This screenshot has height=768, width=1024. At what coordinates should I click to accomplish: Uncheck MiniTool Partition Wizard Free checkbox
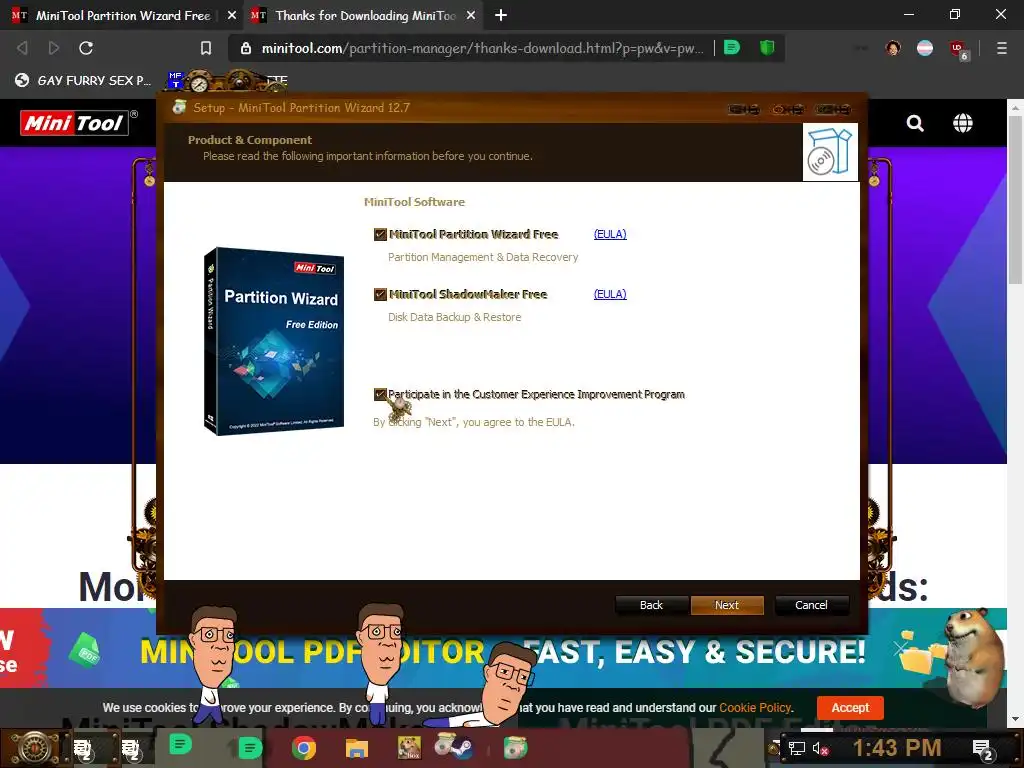[380, 234]
